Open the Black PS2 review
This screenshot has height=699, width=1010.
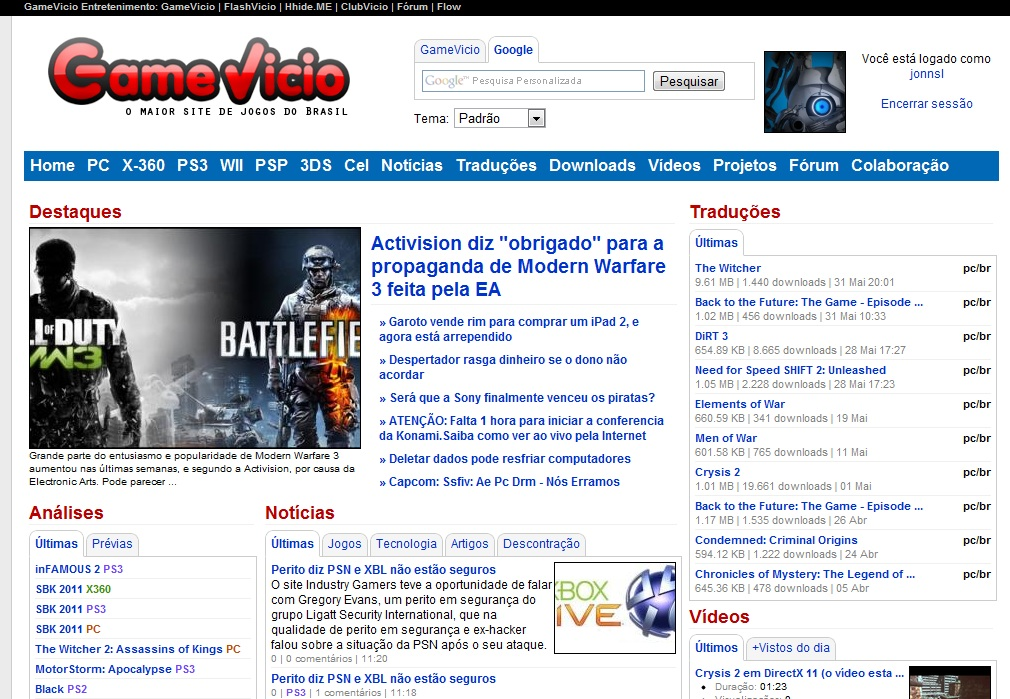pyautogui.click(x=61, y=689)
